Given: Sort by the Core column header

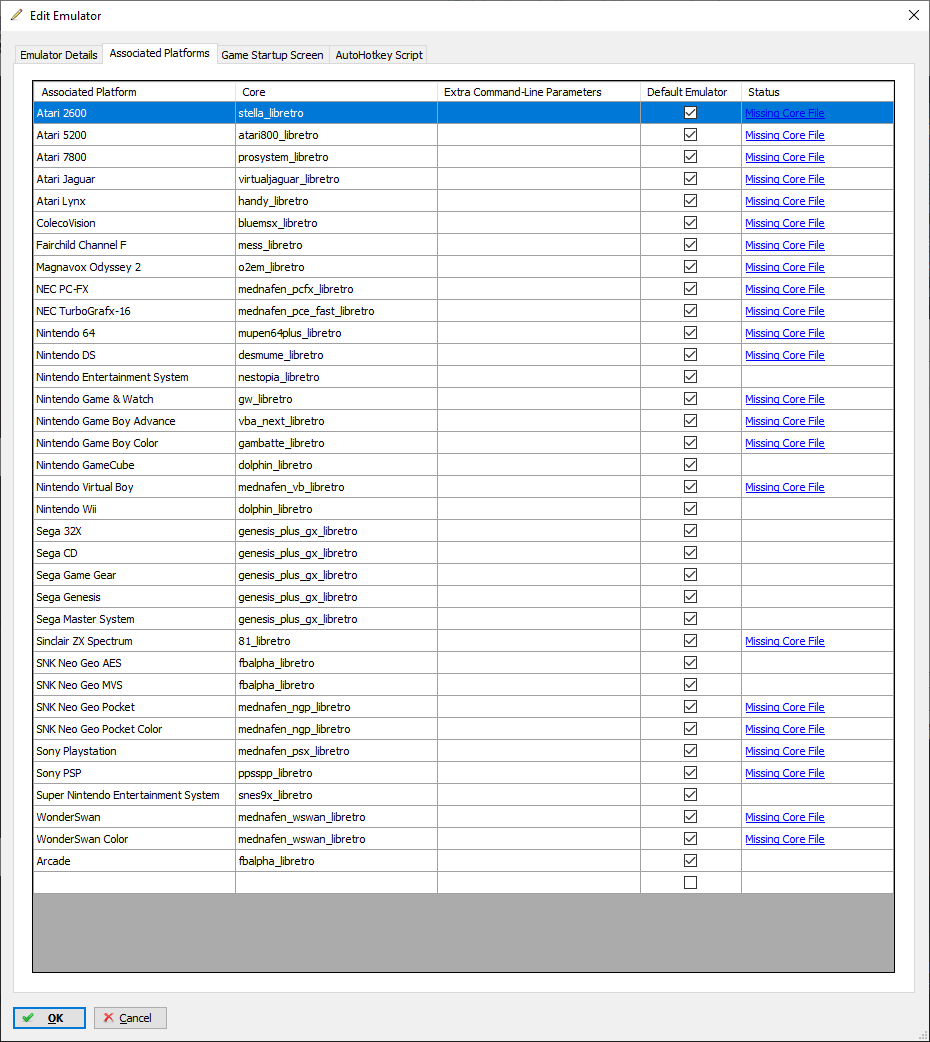Looking at the screenshot, I should (x=336, y=92).
